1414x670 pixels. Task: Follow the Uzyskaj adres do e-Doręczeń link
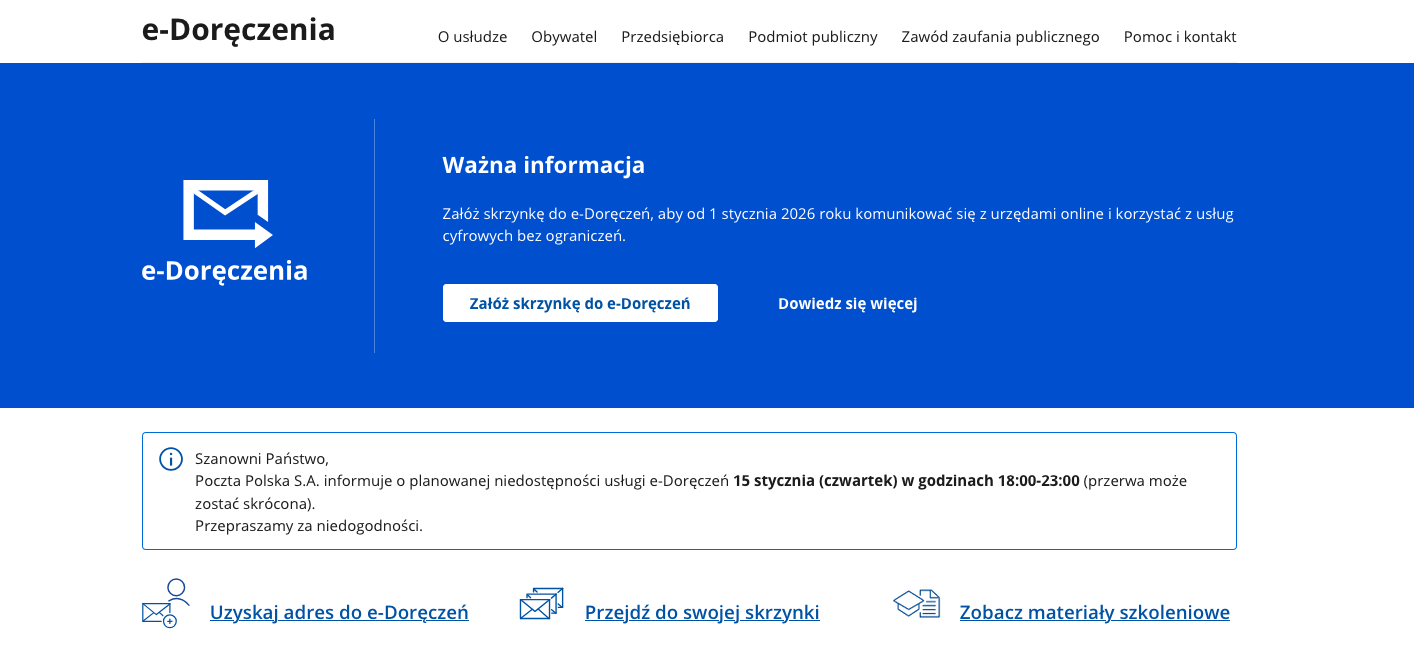pos(339,612)
